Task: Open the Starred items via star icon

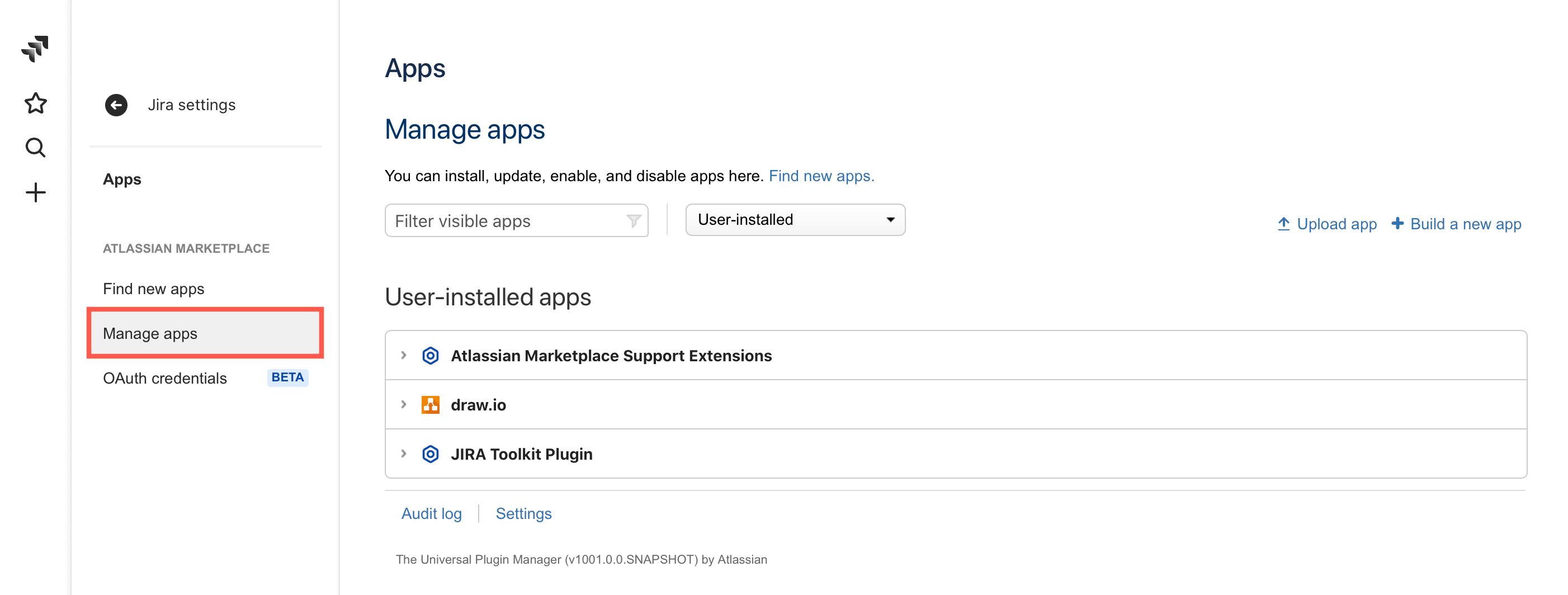Action: [x=35, y=103]
